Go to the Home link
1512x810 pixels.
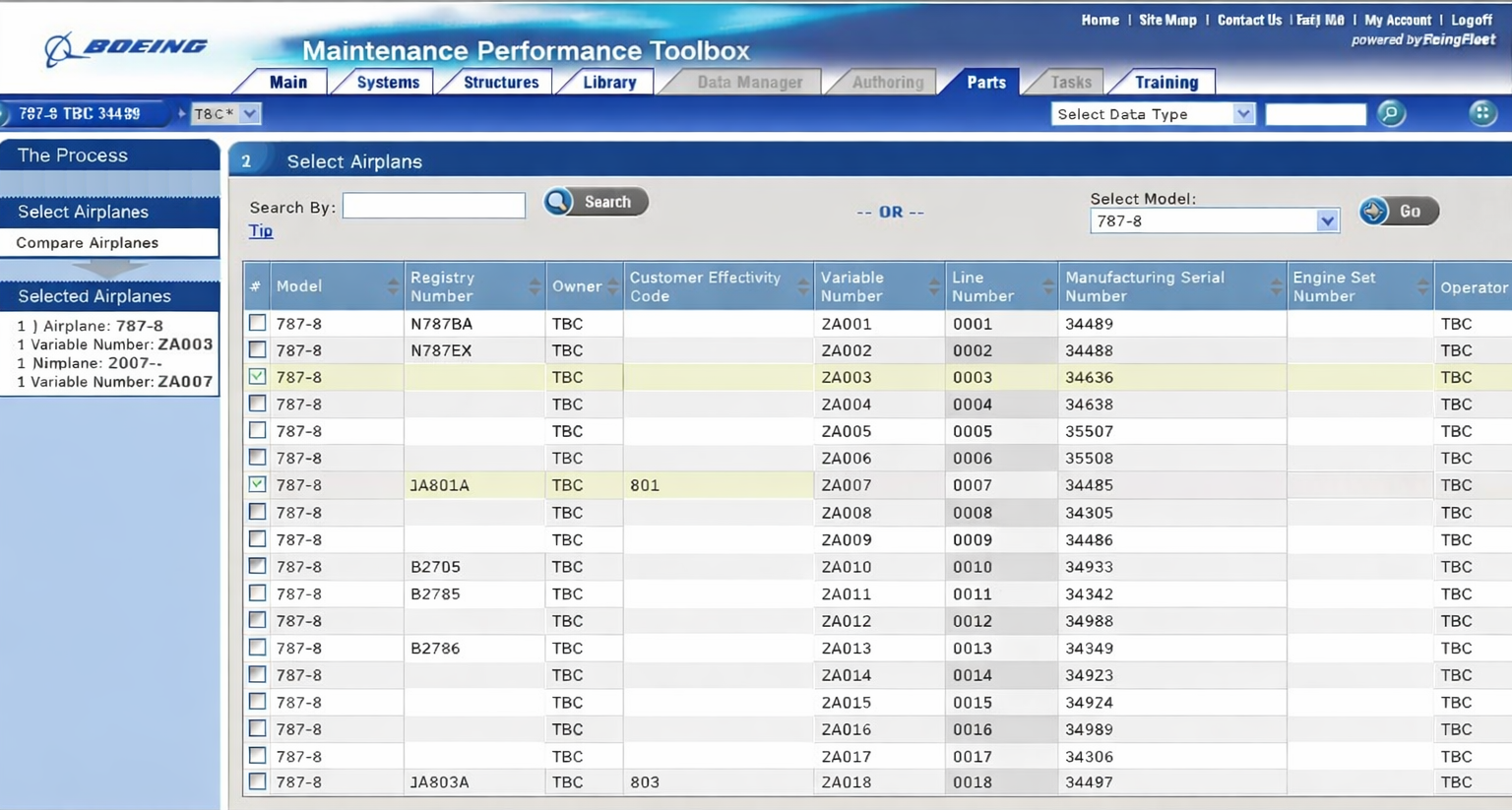[1100, 20]
